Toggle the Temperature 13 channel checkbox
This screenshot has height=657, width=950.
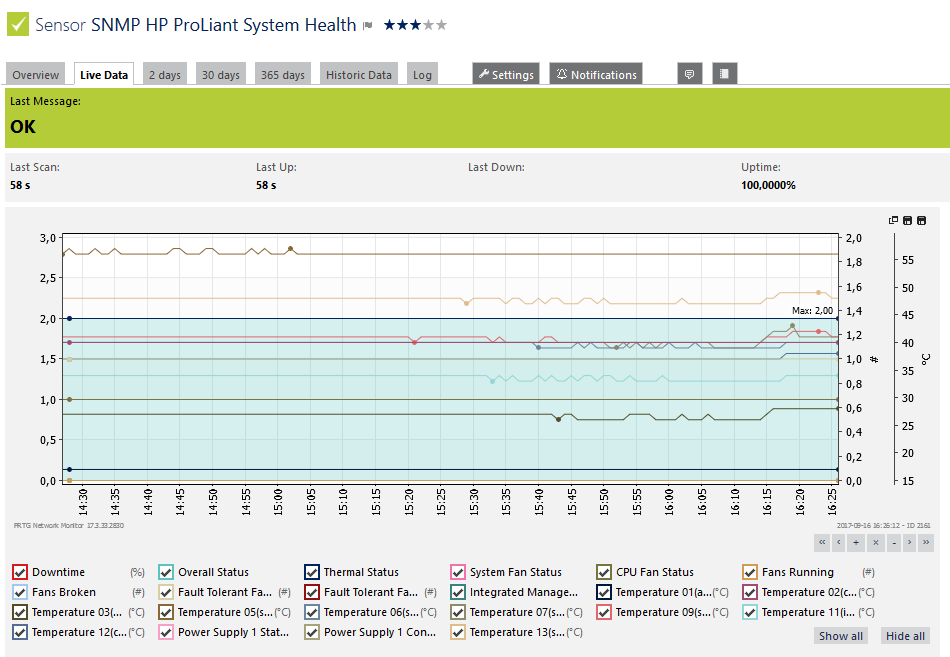pyautogui.click(x=458, y=632)
